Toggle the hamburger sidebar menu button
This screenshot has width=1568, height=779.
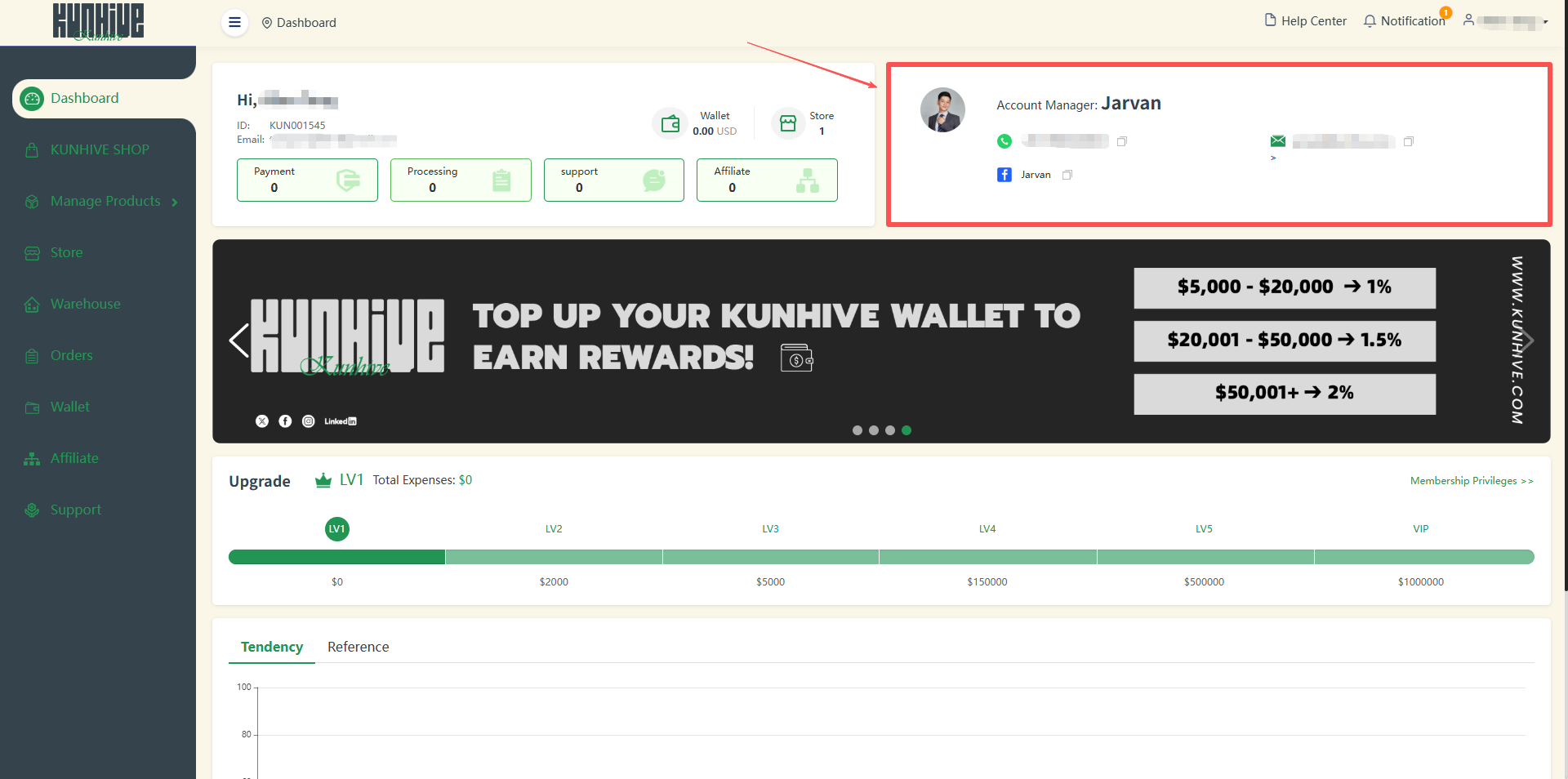[234, 22]
